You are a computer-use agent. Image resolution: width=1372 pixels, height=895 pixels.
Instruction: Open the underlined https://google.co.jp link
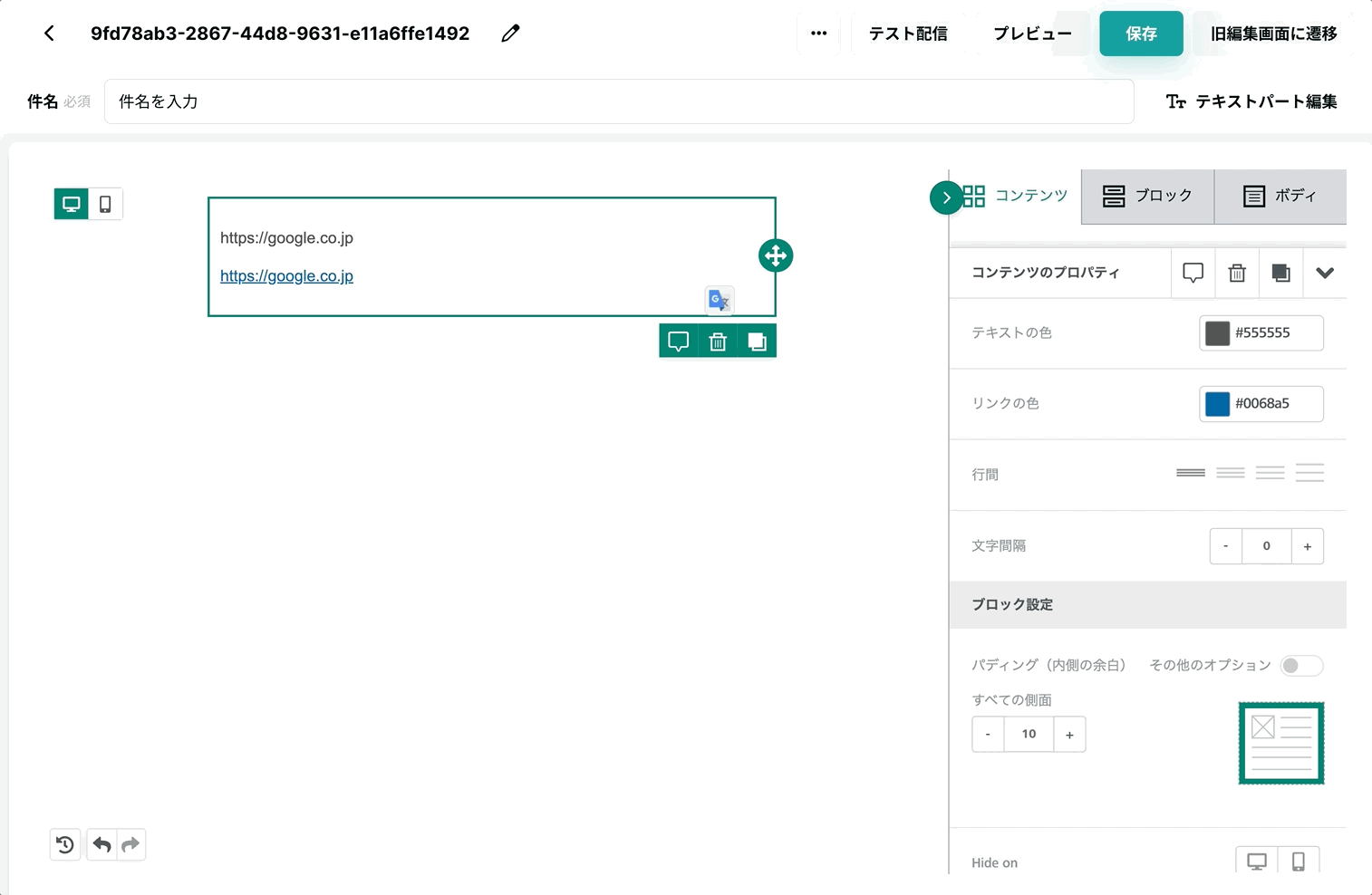tap(286, 276)
